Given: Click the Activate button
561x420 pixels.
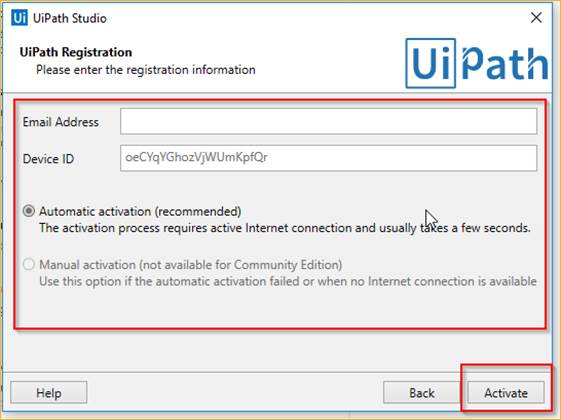Looking at the screenshot, I should 506,393.
